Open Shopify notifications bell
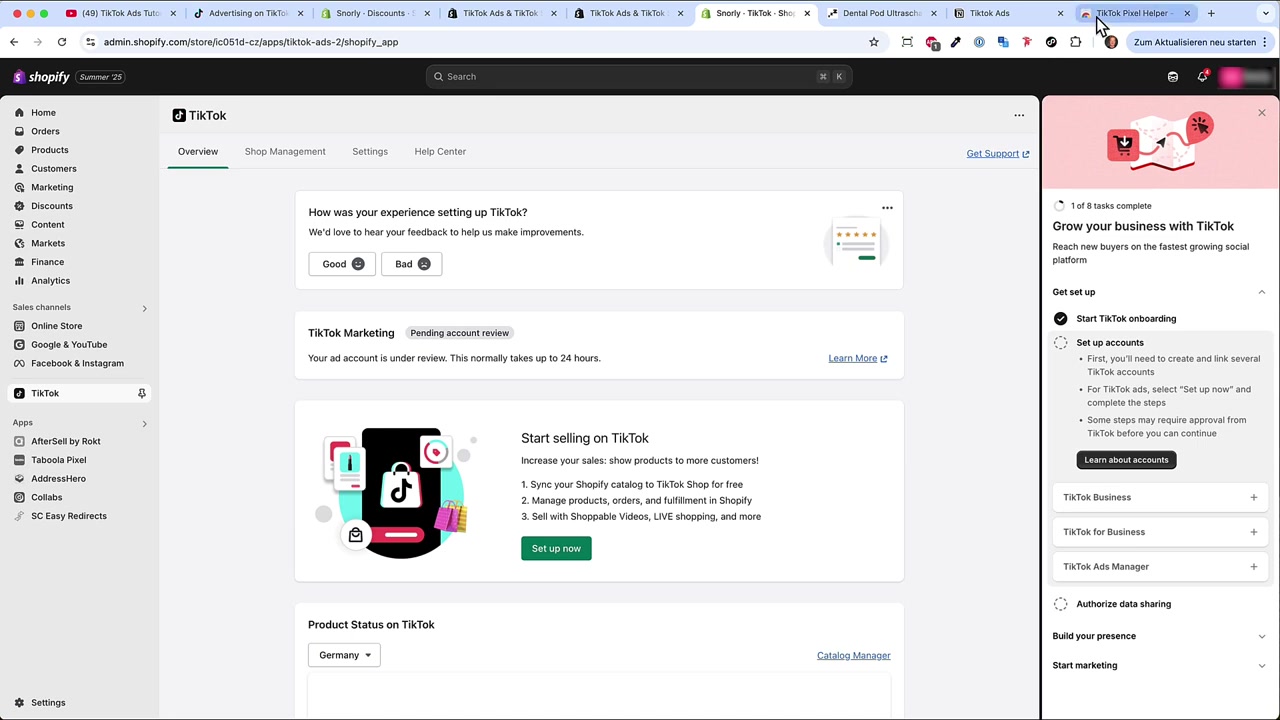The image size is (1280, 720). 1202,77
